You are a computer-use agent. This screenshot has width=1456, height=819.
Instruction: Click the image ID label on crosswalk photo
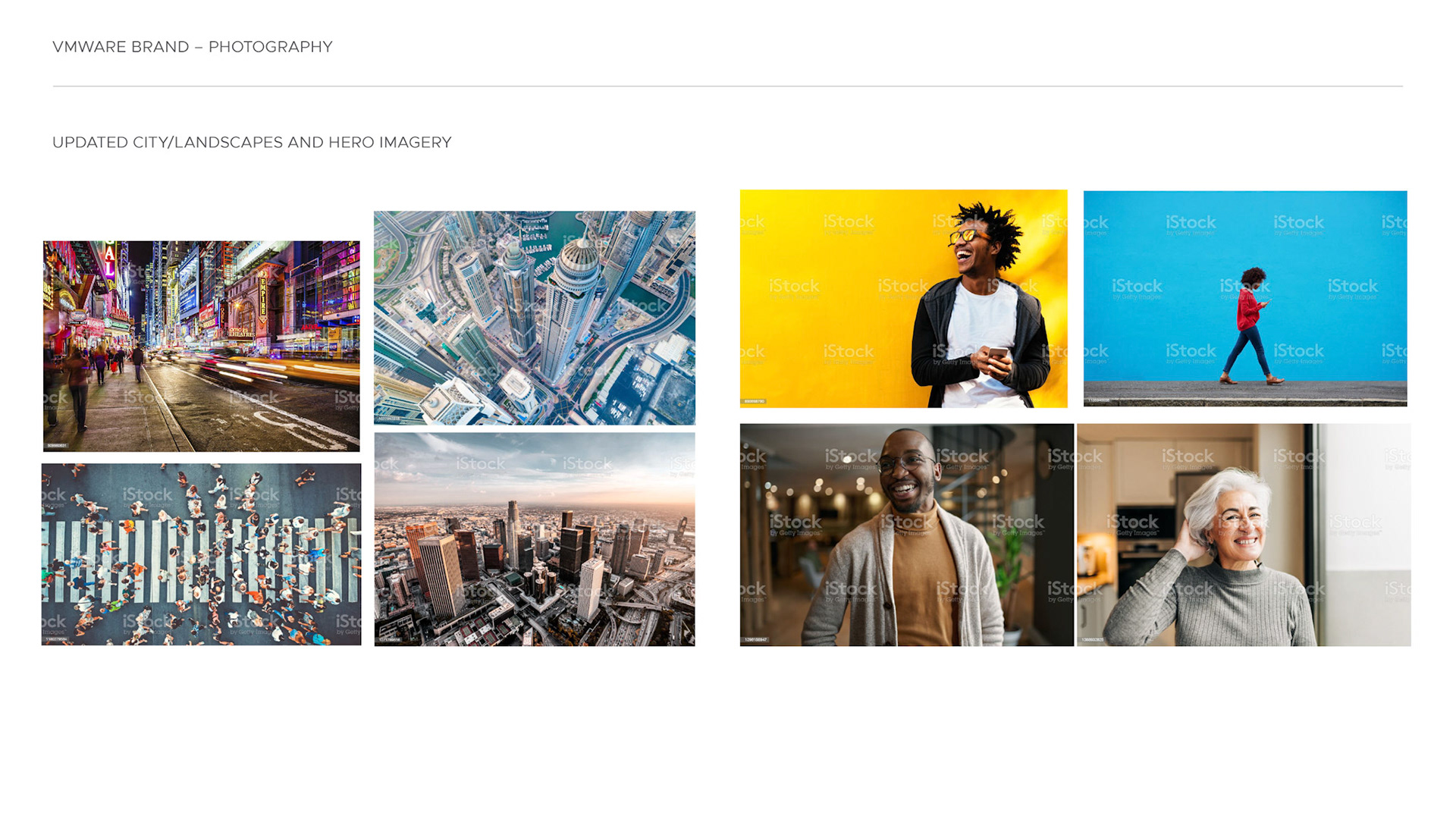55,639
